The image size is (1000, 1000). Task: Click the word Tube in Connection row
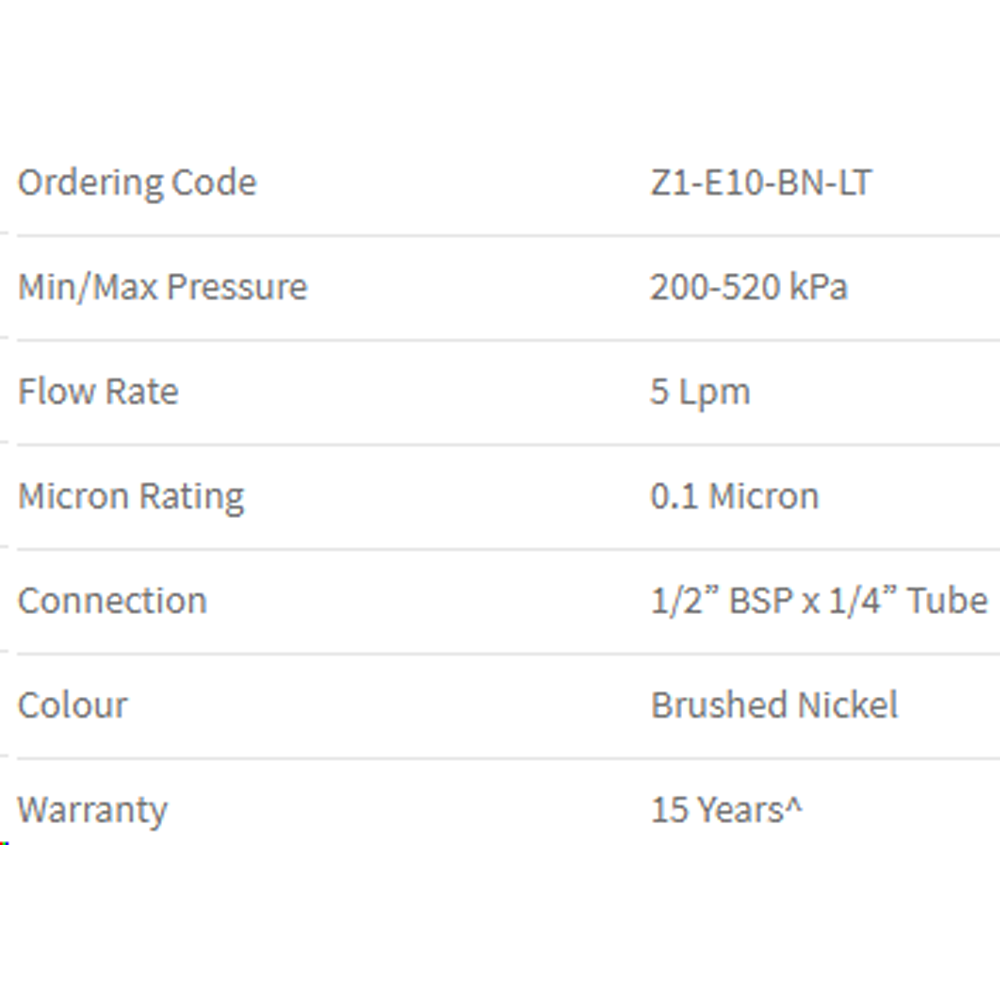(x=947, y=601)
